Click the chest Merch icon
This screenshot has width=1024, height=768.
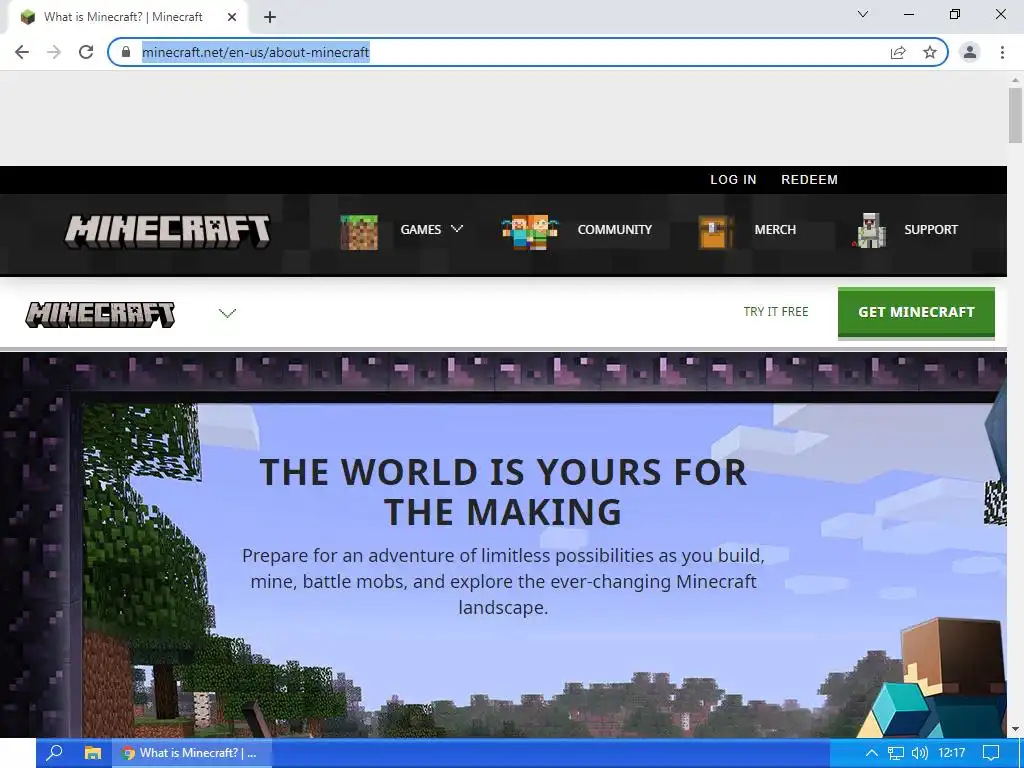pyautogui.click(x=715, y=233)
